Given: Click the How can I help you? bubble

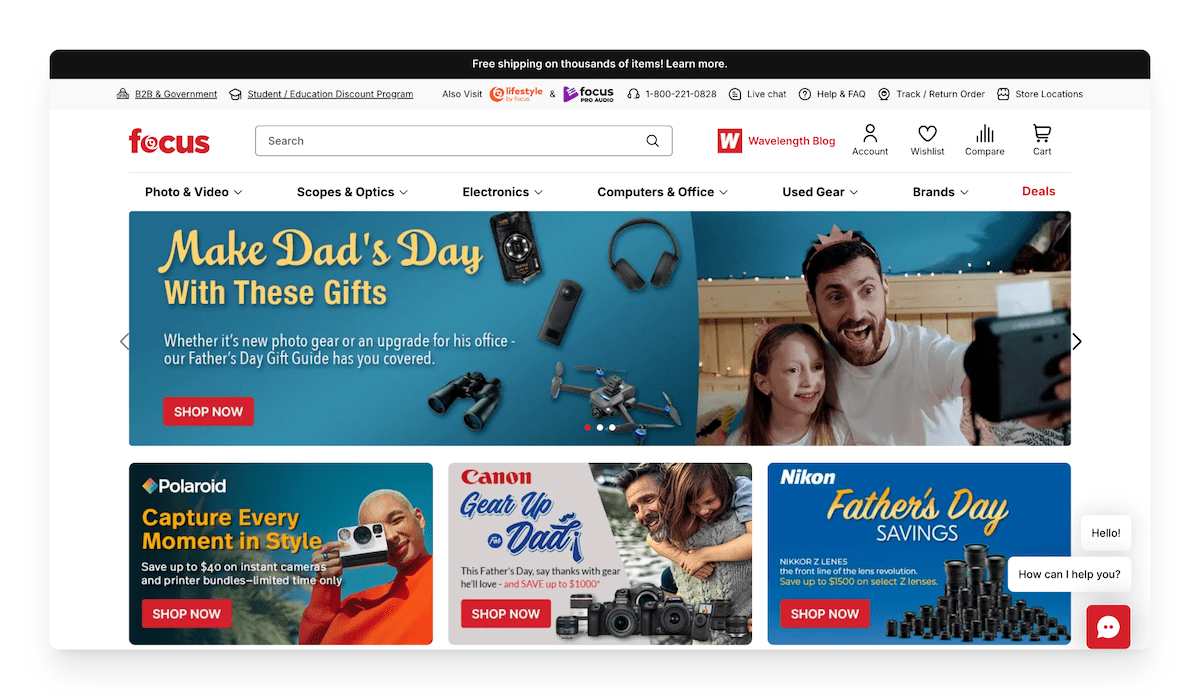Looking at the screenshot, I should 1069,574.
